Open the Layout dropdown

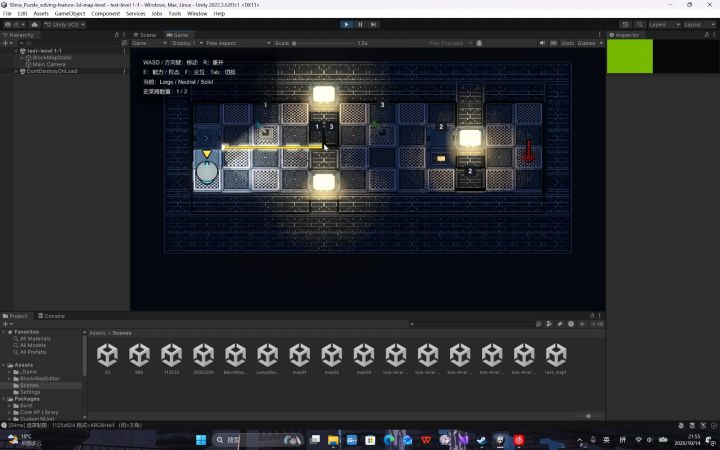pyautogui.click(x=699, y=24)
